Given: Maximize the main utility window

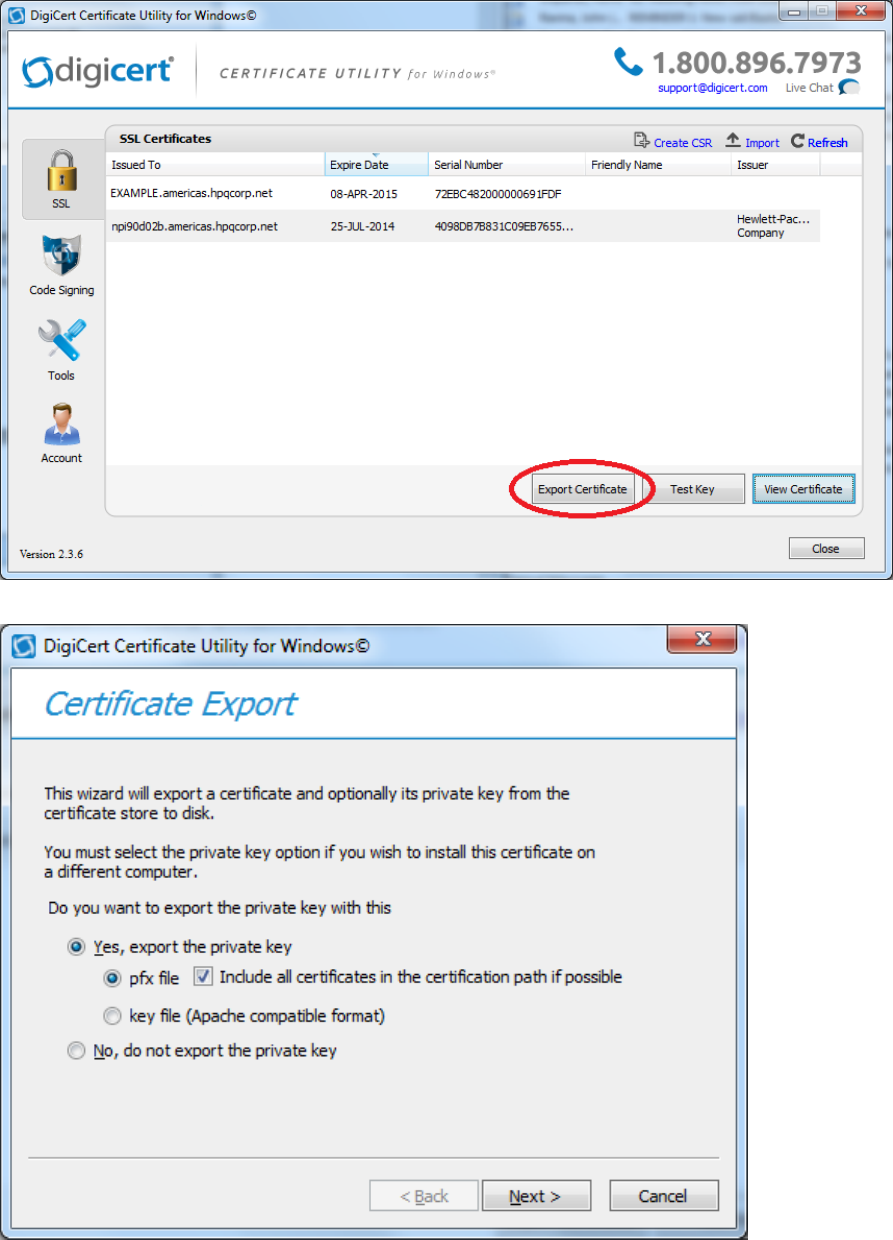Looking at the screenshot, I should (823, 10).
